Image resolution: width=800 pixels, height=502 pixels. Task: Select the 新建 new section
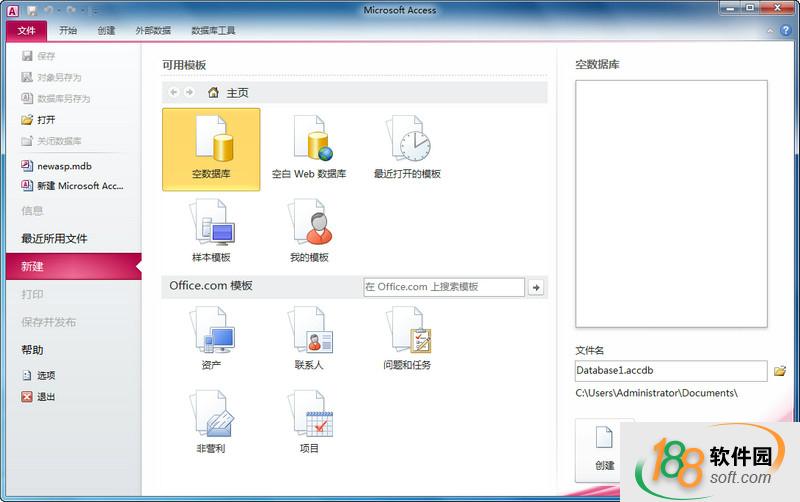pyautogui.click(x=73, y=266)
